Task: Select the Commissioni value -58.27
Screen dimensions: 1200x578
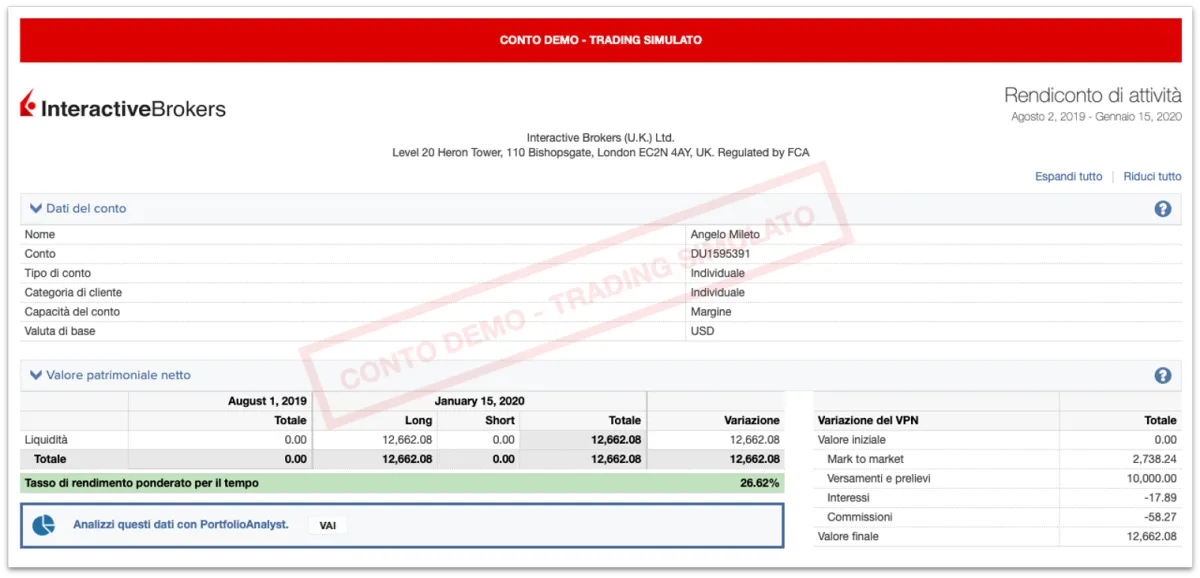Action: 1160,517
